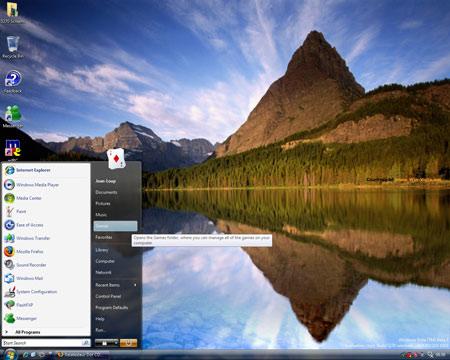This screenshot has width=450, height=360.
Task: Open the Recycle Bin on desktop
Action: tap(13, 47)
